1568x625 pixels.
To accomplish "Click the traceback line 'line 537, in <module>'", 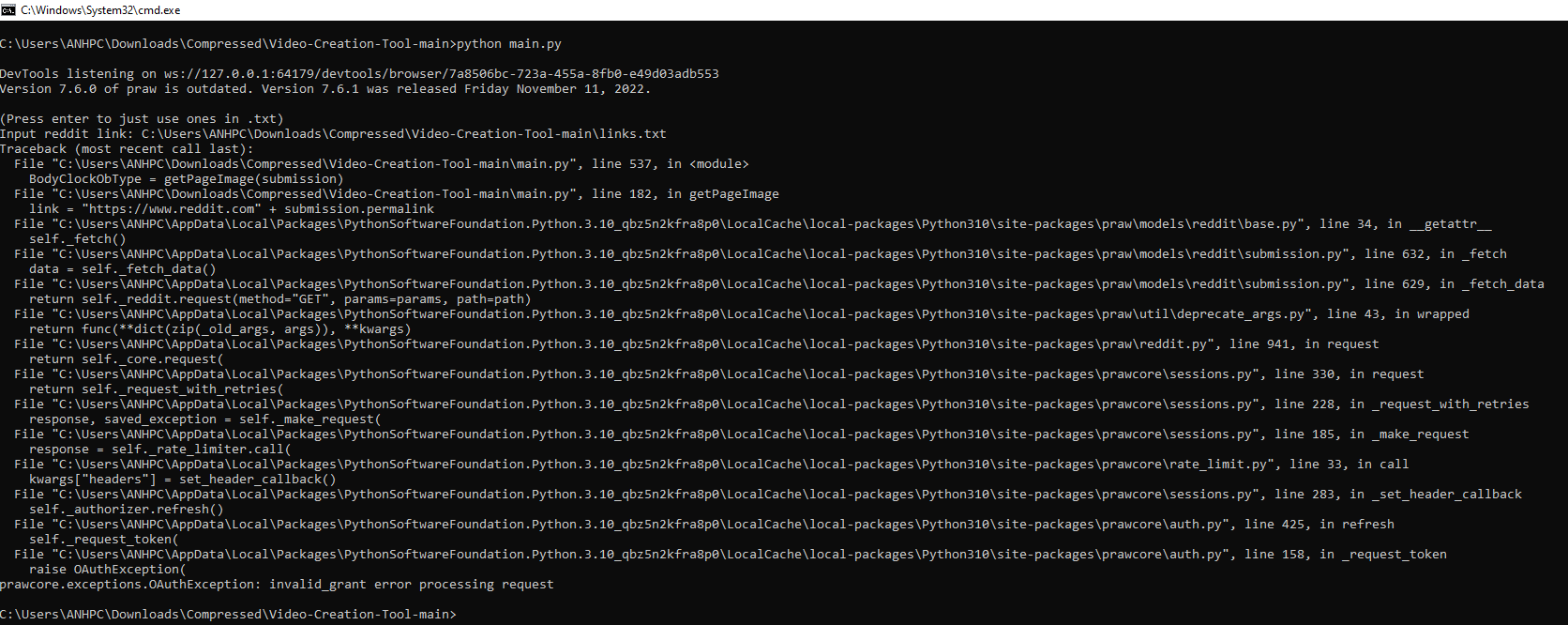I will click(382, 164).
